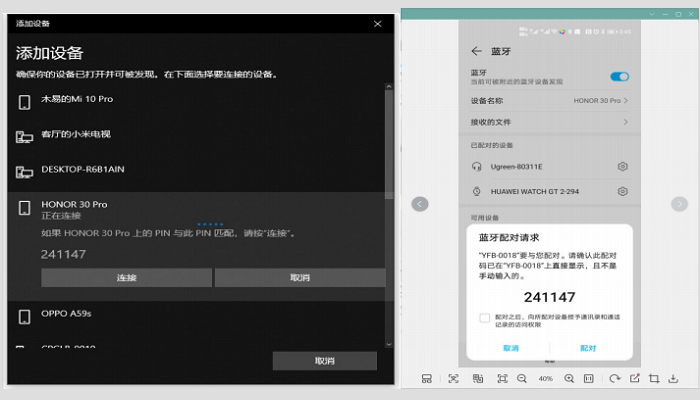The height and width of the screenshot is (400, 700).
Task: Click the PIN 241147 in Windows dialog
Action: (x=63, y=254)
